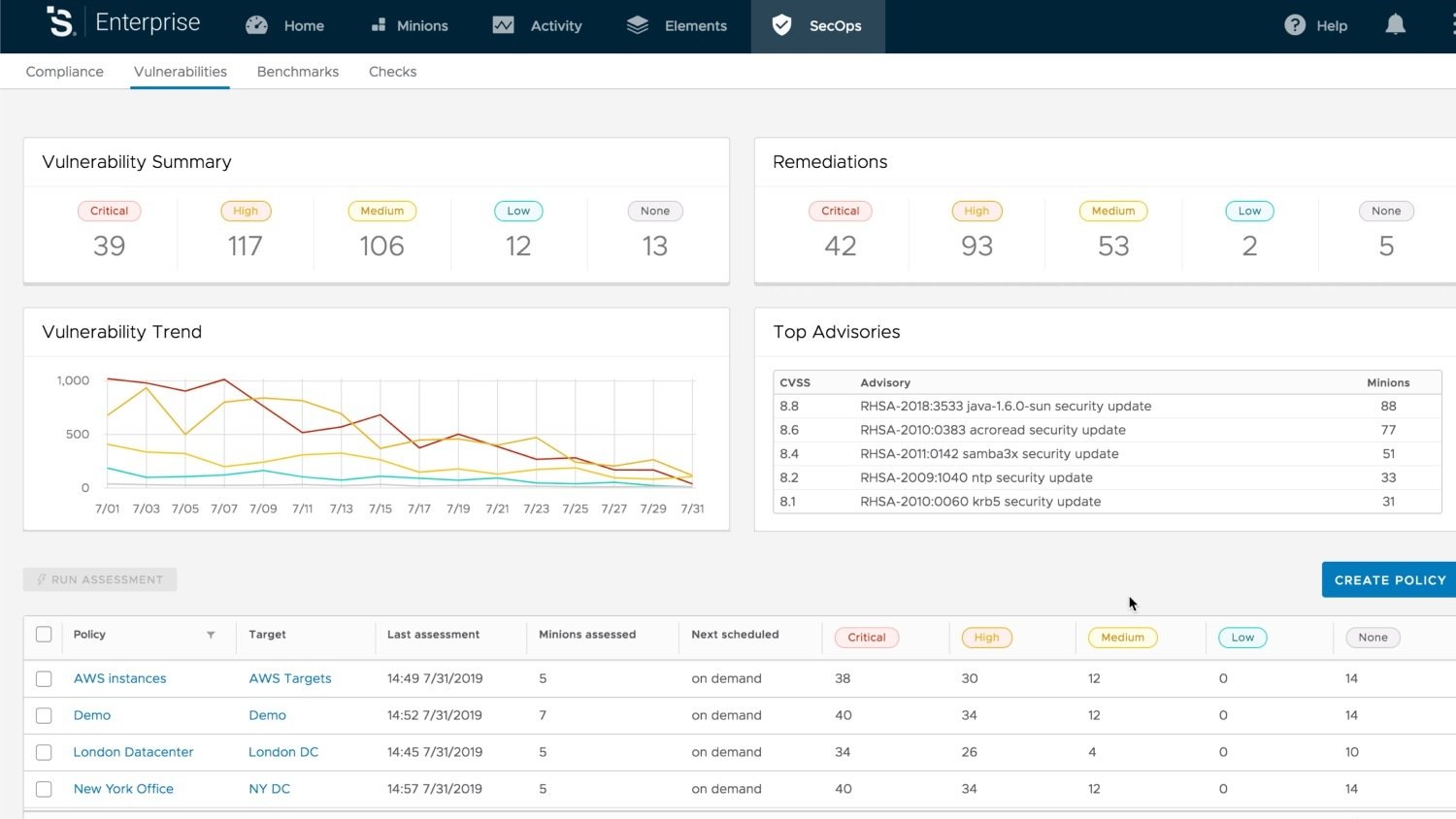Open Help via the question mark icon
The image size is (1456, 819).
(x=1295, y=25)
